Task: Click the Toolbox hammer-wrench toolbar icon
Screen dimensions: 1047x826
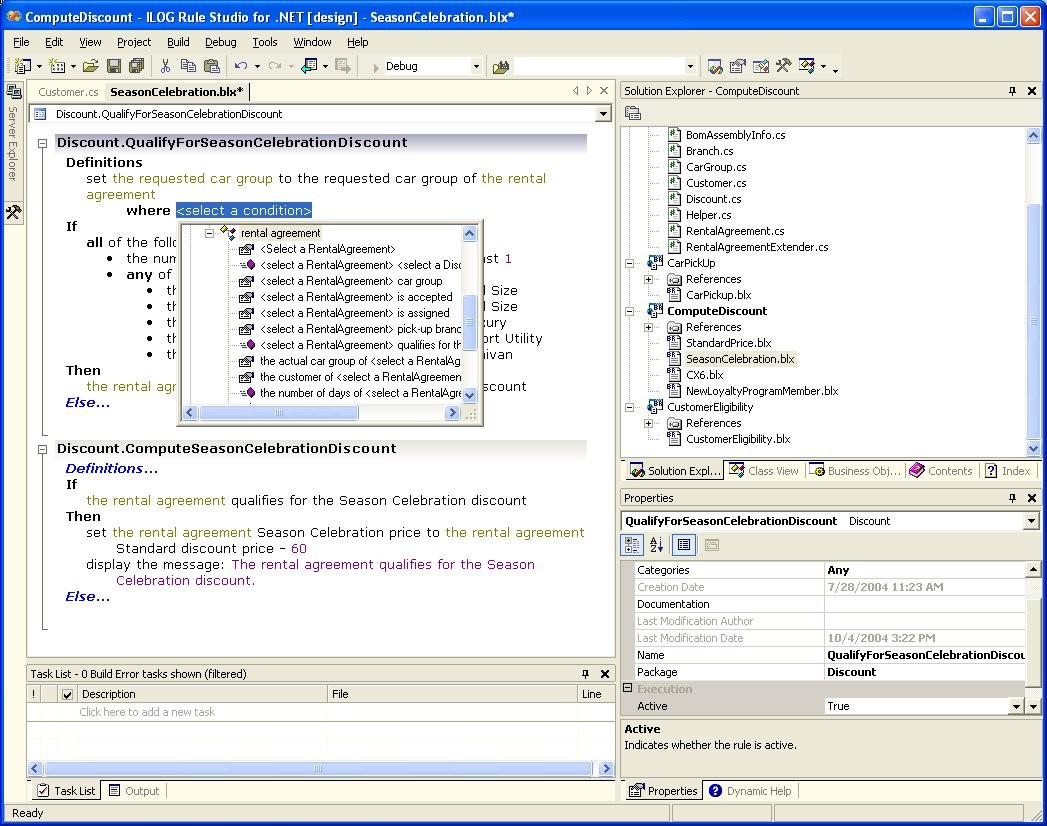Action: (x=784, y=66)
